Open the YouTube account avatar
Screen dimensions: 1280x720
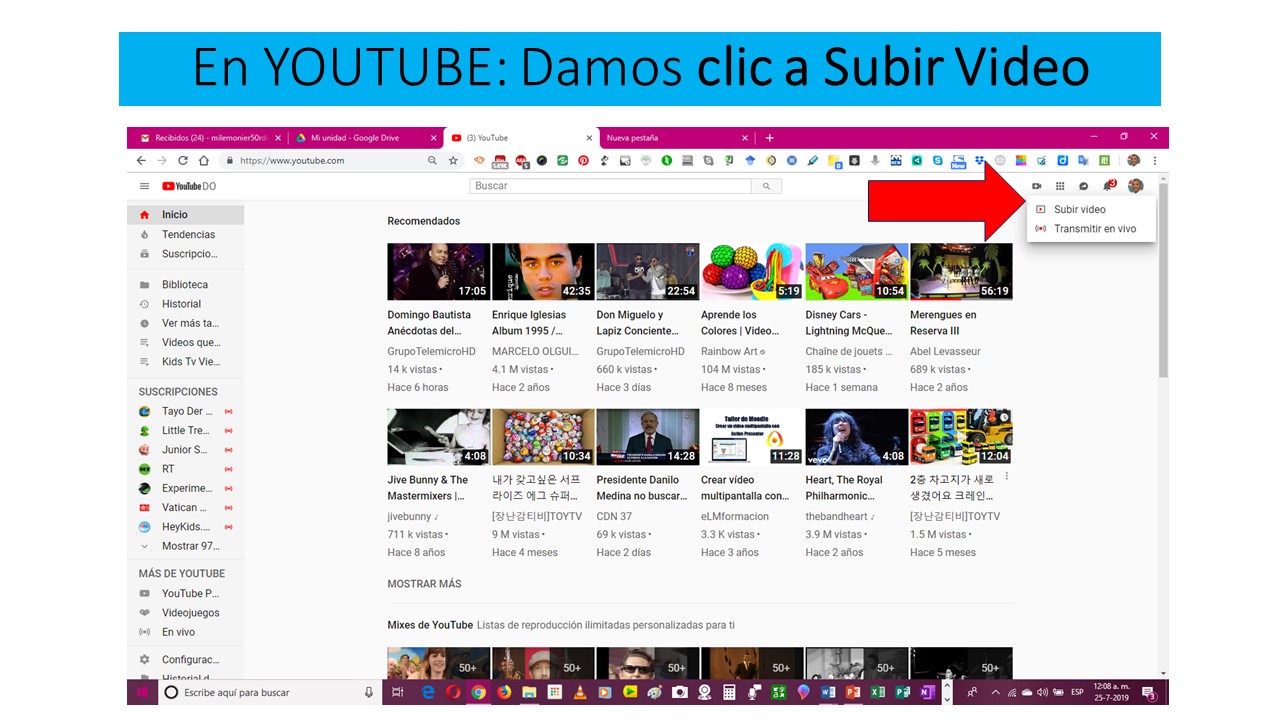click(1135, 186)
